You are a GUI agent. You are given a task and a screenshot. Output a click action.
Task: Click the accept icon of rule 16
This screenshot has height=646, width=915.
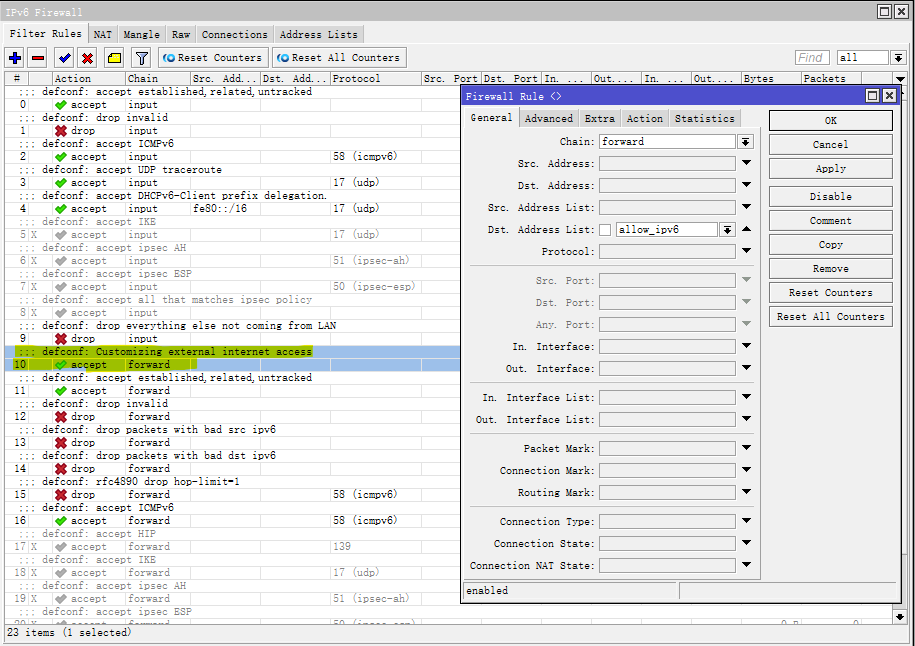pos(61,521)
